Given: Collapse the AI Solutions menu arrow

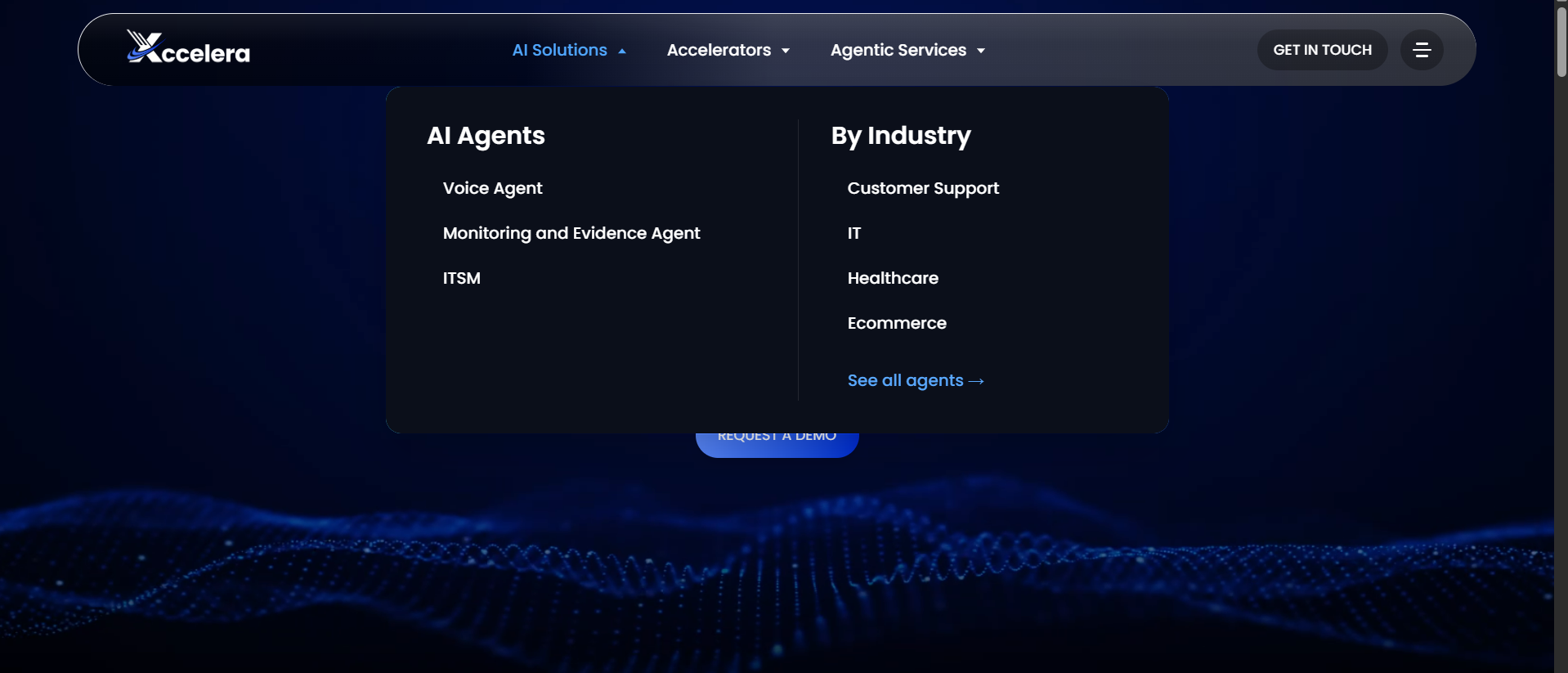Looking at the screenshot, I should click(622, 51).
